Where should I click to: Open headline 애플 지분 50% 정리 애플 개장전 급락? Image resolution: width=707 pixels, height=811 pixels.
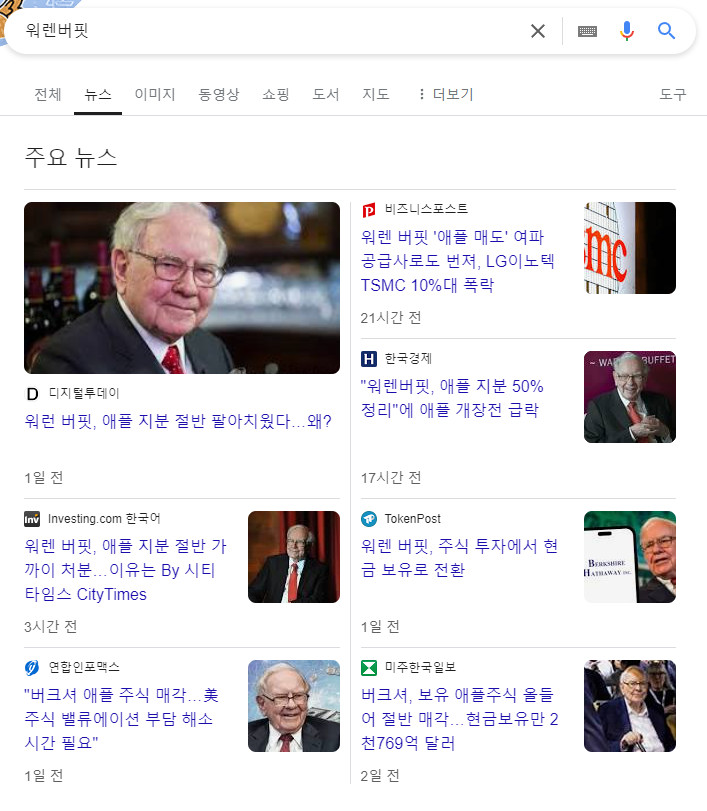[452, 398]
